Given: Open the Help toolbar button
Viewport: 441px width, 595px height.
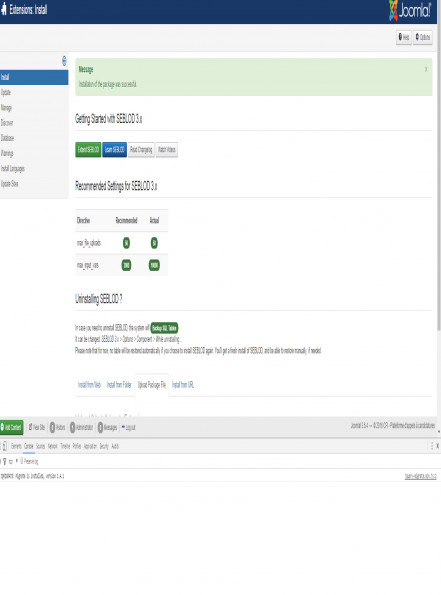Looking at the screenshot, I should [404, 37].
